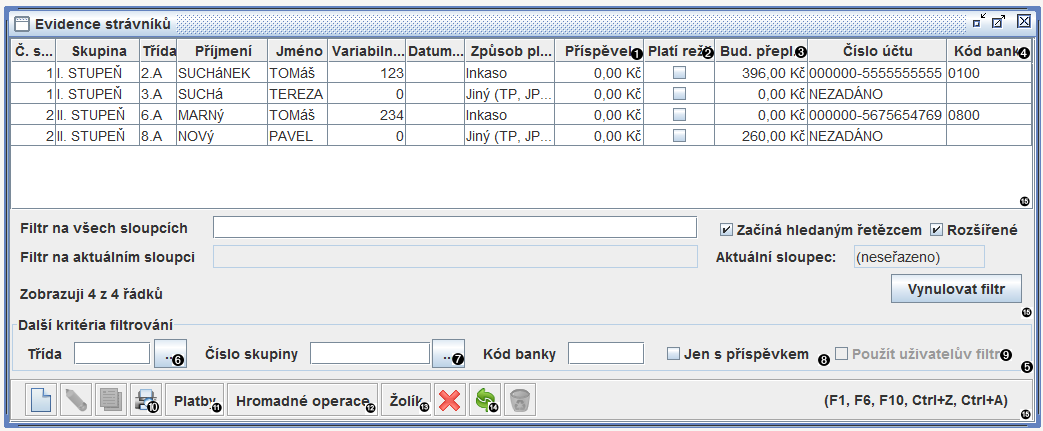1043x431 pixels.
Task: Click the 'Filtr na všech sloupcích' text field
Action: coord(455,227)
